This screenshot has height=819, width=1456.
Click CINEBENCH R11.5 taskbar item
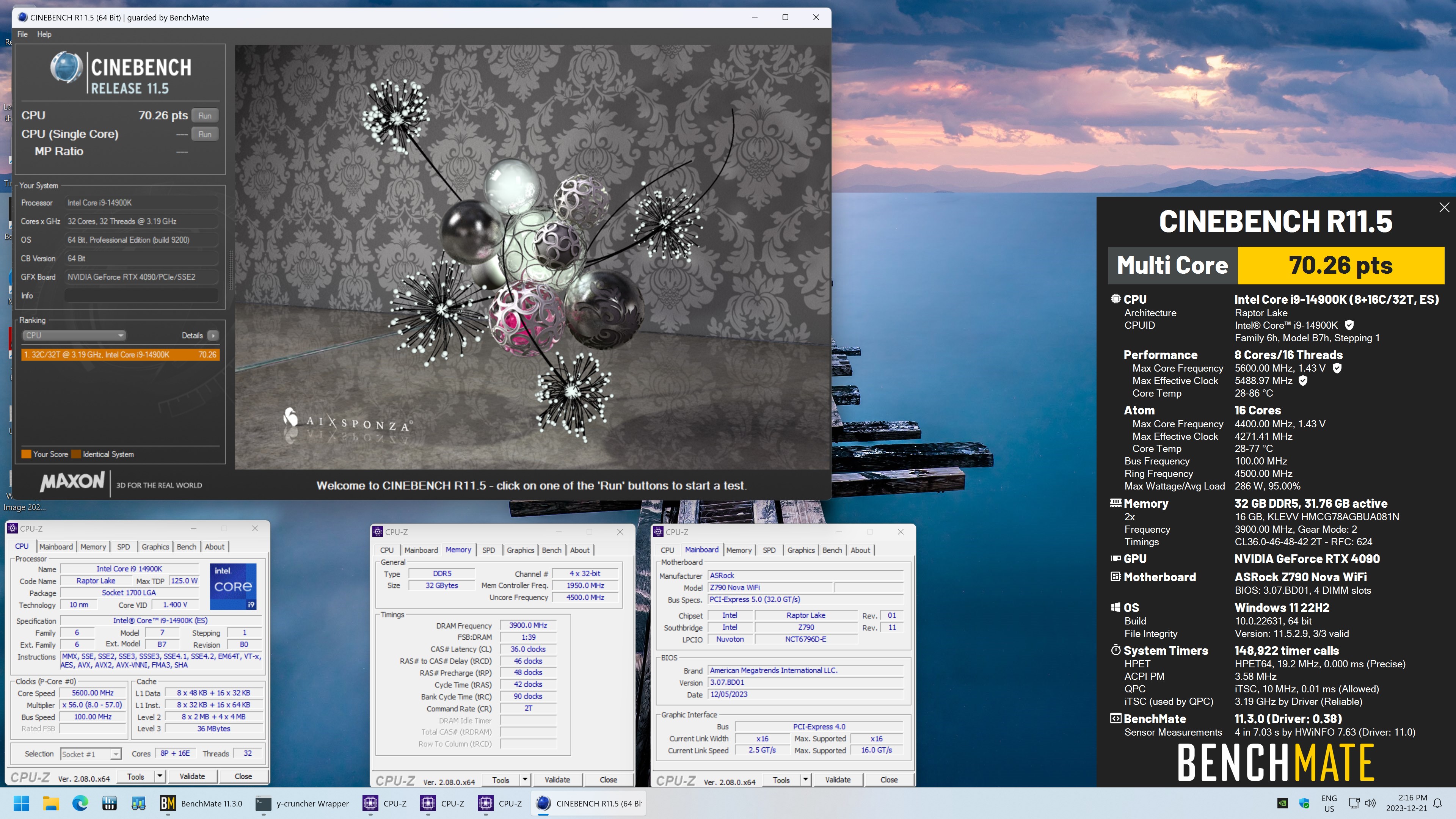pos(588,803)
